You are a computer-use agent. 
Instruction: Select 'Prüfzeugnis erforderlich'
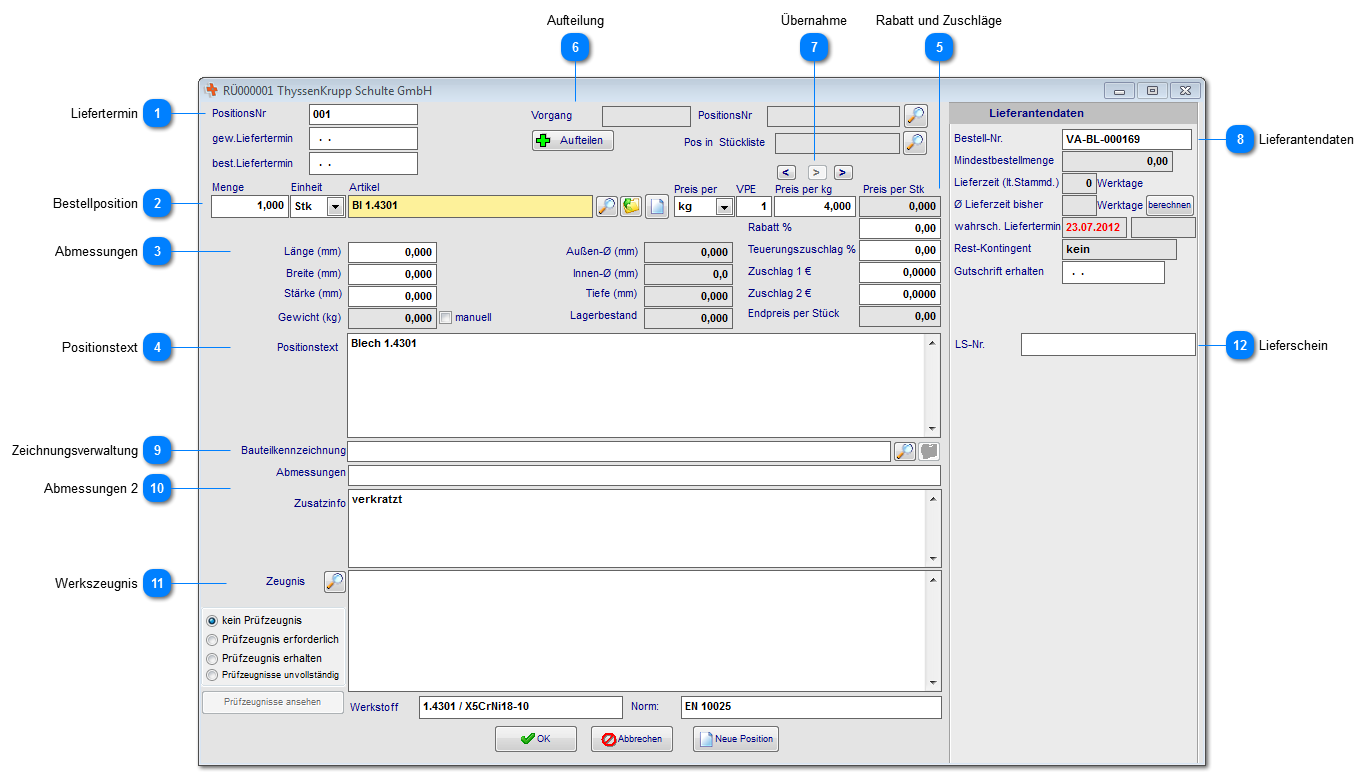tap(211, 639)
